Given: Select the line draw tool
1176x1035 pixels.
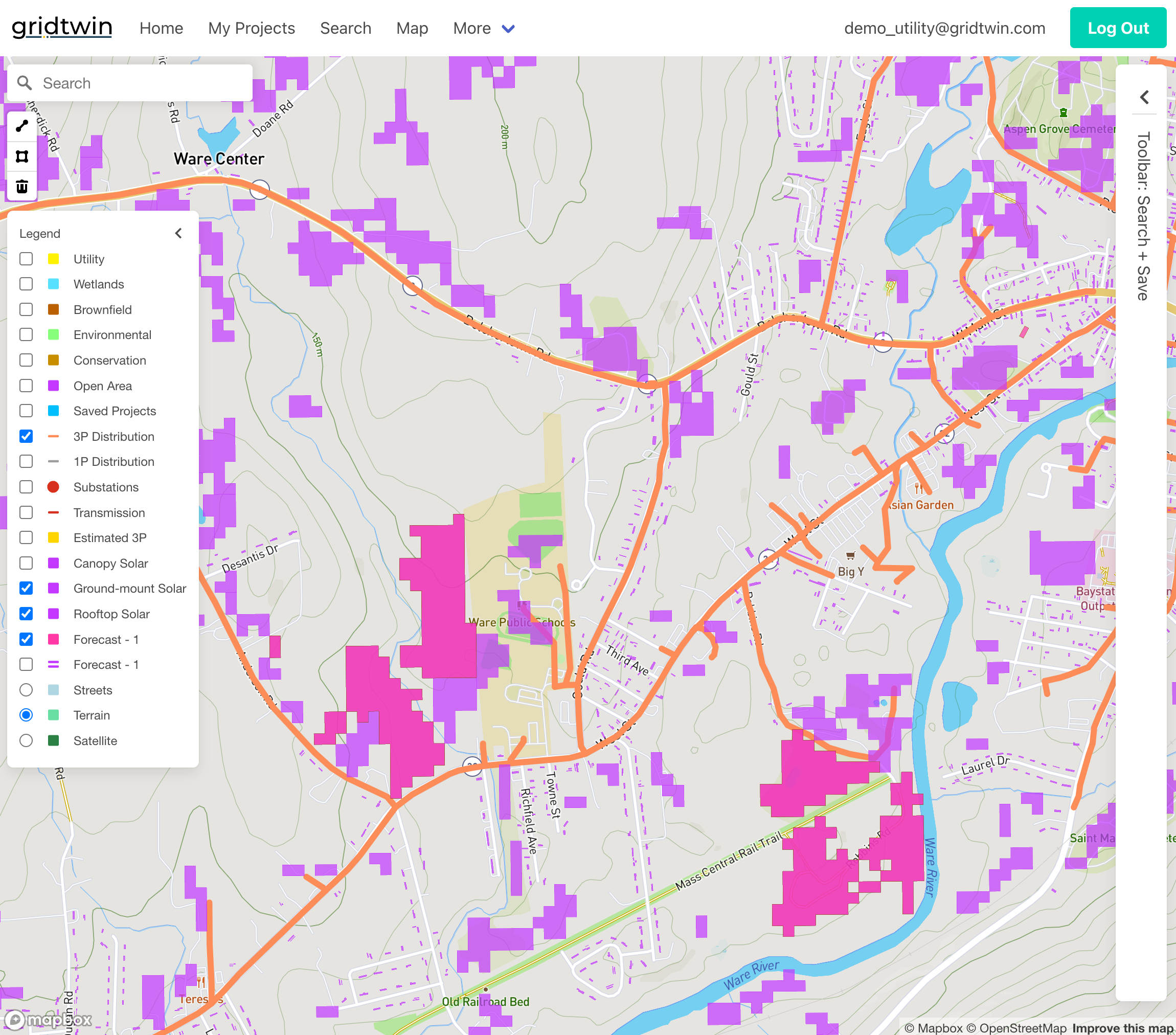Looking at the screenshot, I should tap(22, 126).
